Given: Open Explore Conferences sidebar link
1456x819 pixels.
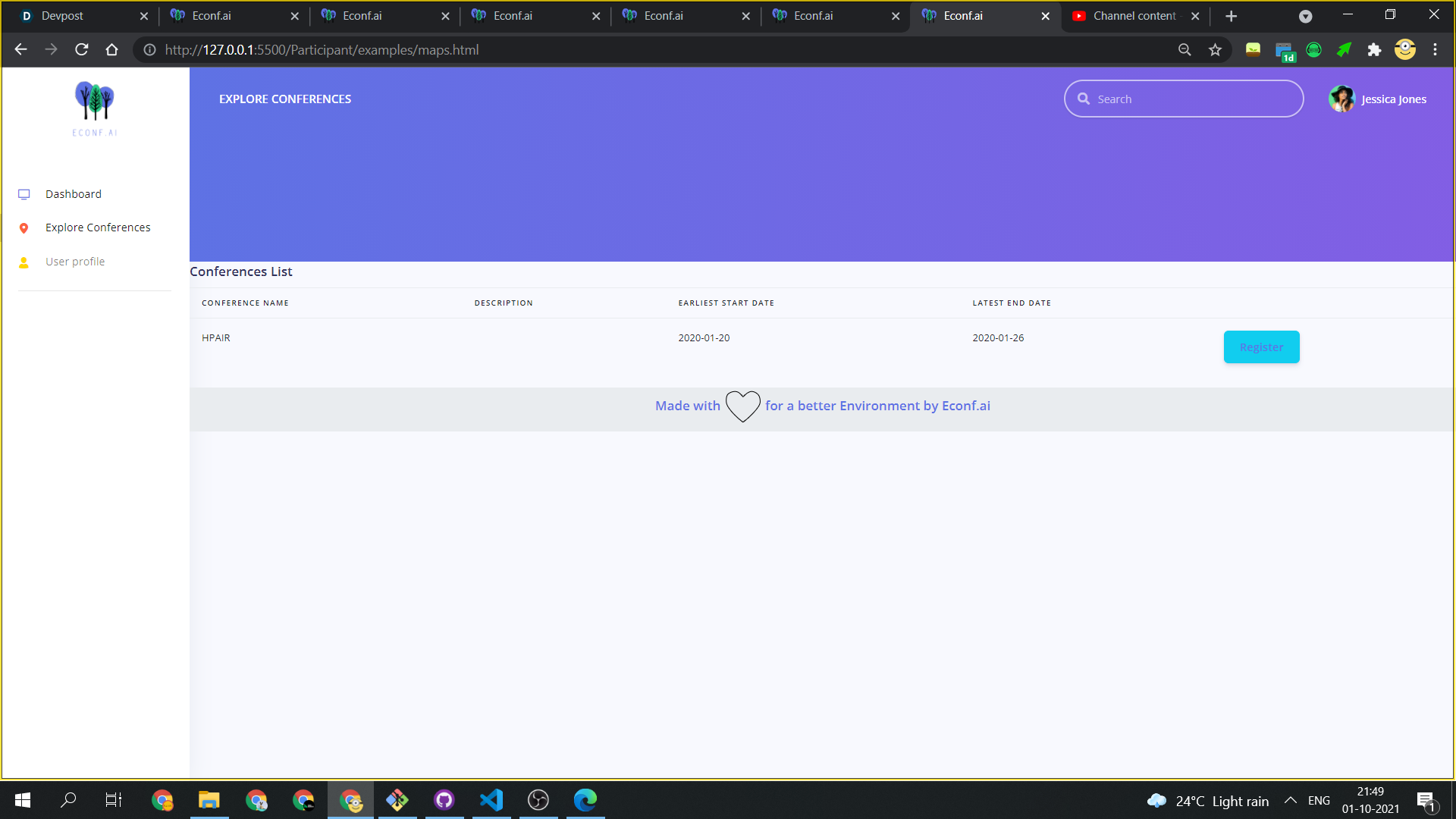Looking at the screenshot, I should coord(98,227).
